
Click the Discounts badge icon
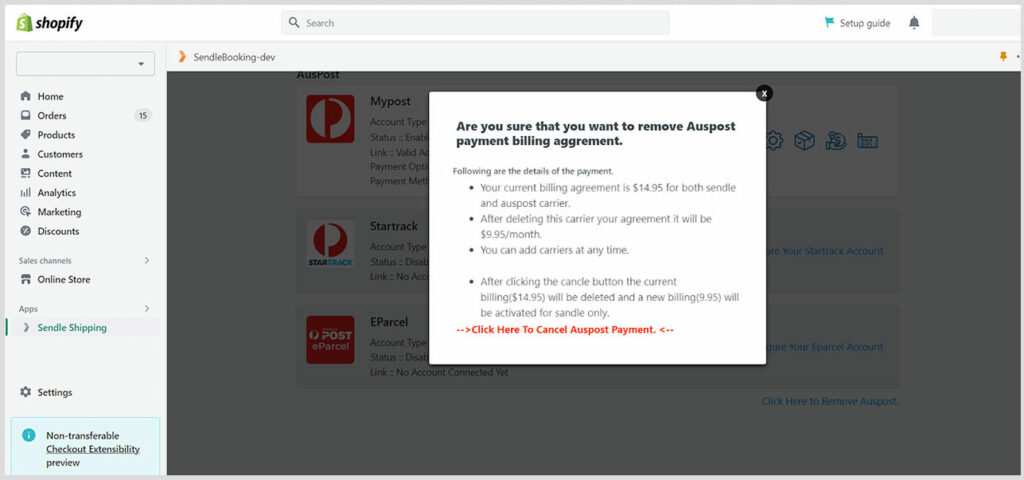tap(25, 231)
